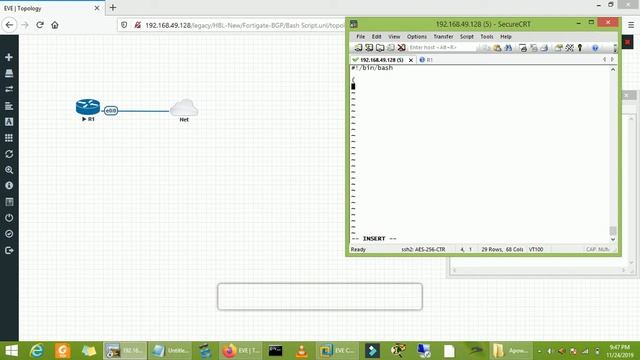Open SecureCRT Edit menu

[x=376, y=37]
